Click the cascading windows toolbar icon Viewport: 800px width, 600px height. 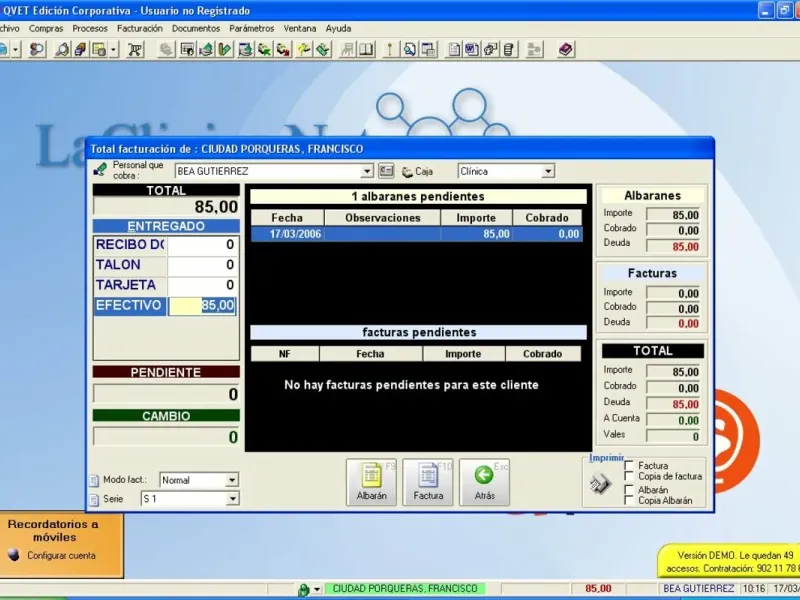click(x=428, y=49)
